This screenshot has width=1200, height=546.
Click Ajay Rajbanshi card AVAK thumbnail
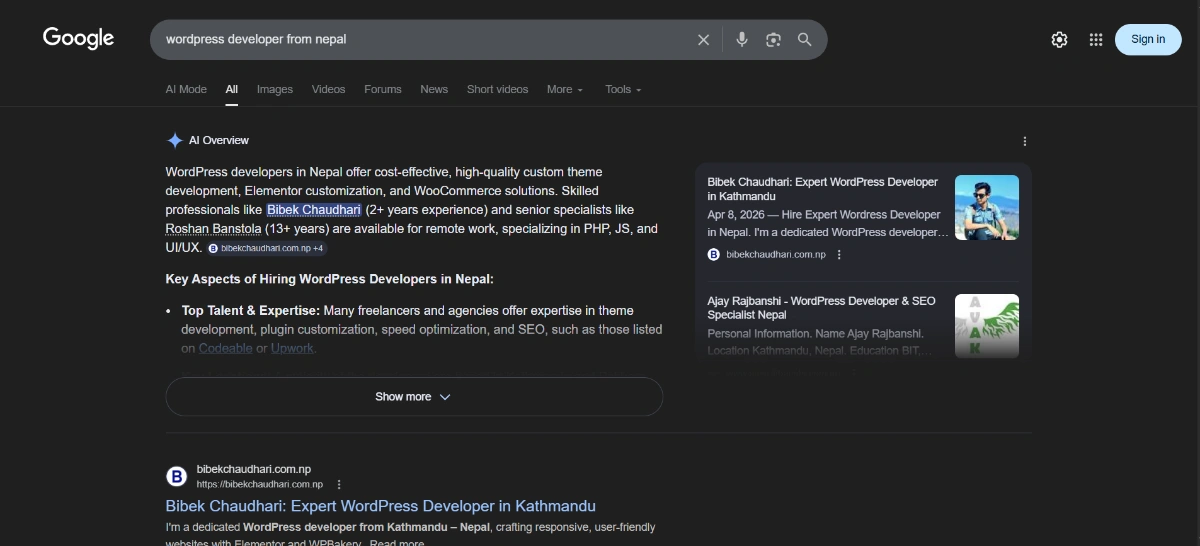[987, 326]
